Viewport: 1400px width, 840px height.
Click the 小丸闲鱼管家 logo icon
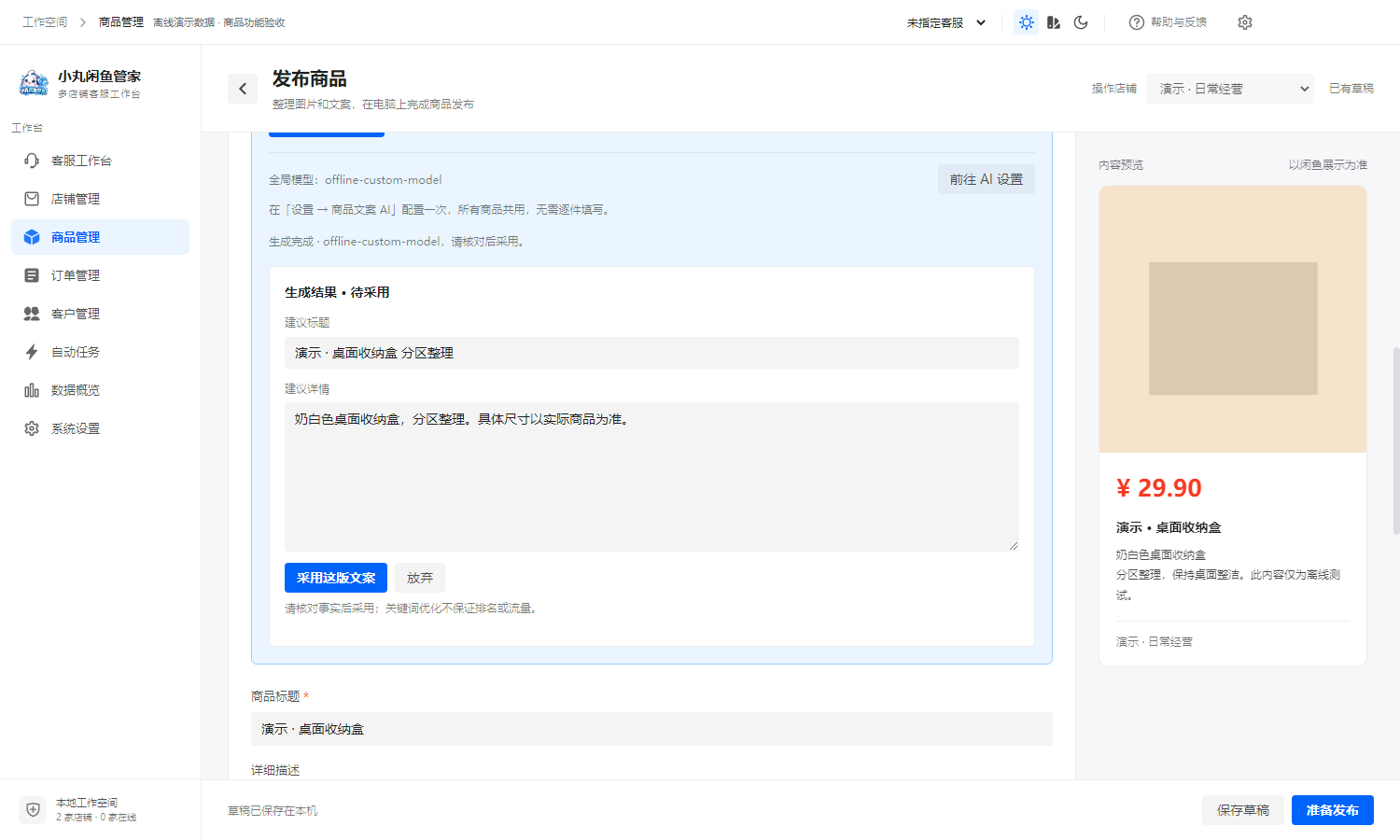[34, 83]
